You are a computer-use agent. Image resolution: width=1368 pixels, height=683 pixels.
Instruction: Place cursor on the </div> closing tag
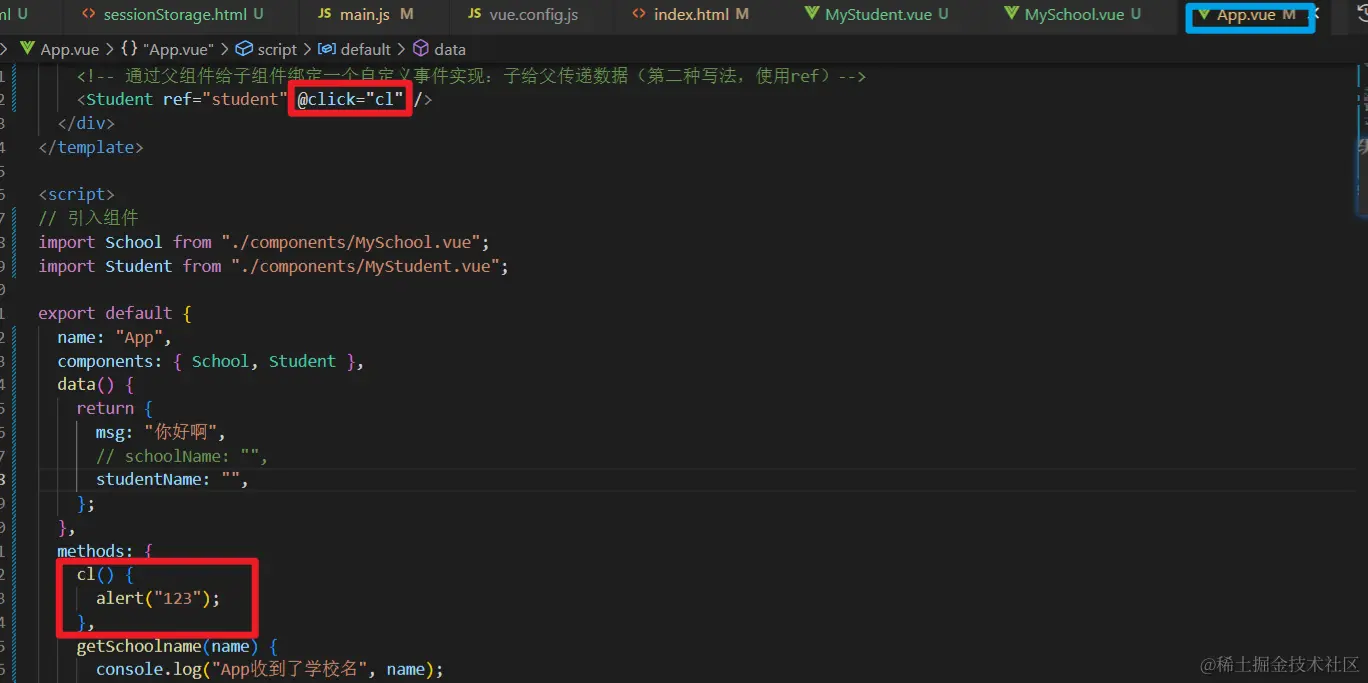86,123
